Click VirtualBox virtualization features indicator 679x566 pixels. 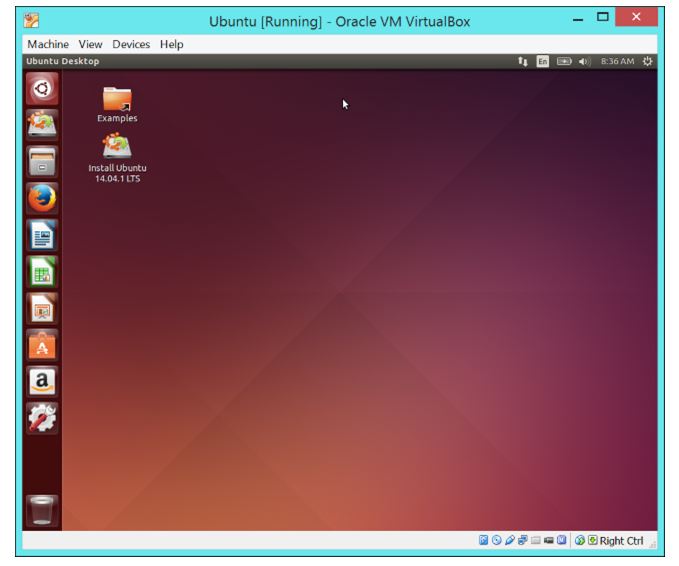562,540
